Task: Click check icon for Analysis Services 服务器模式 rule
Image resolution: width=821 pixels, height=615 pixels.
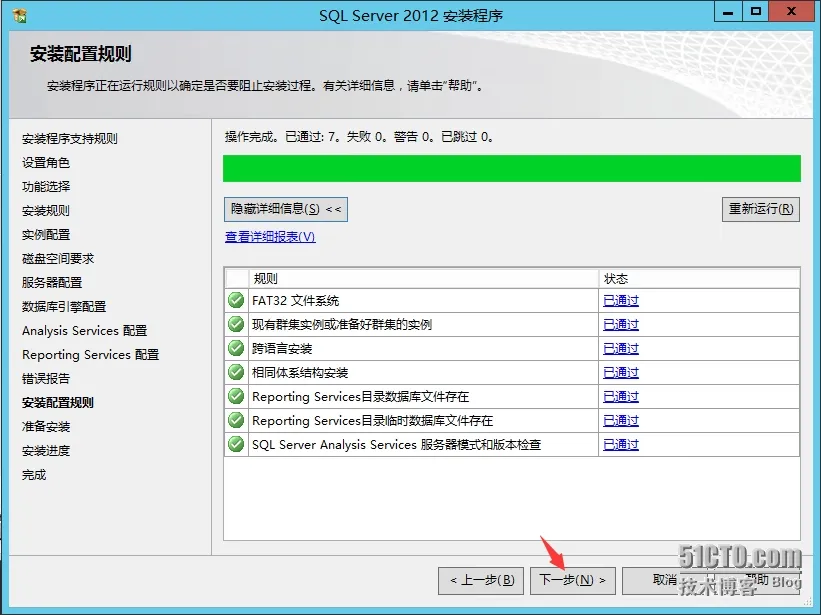Action: pyautogui.click(x=236, y=444)
